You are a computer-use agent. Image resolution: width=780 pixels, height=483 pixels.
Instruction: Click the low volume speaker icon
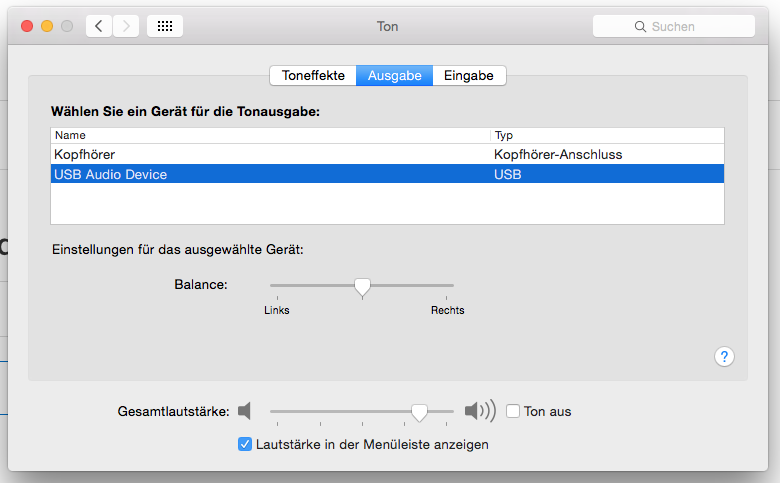[x=245, y=411]
